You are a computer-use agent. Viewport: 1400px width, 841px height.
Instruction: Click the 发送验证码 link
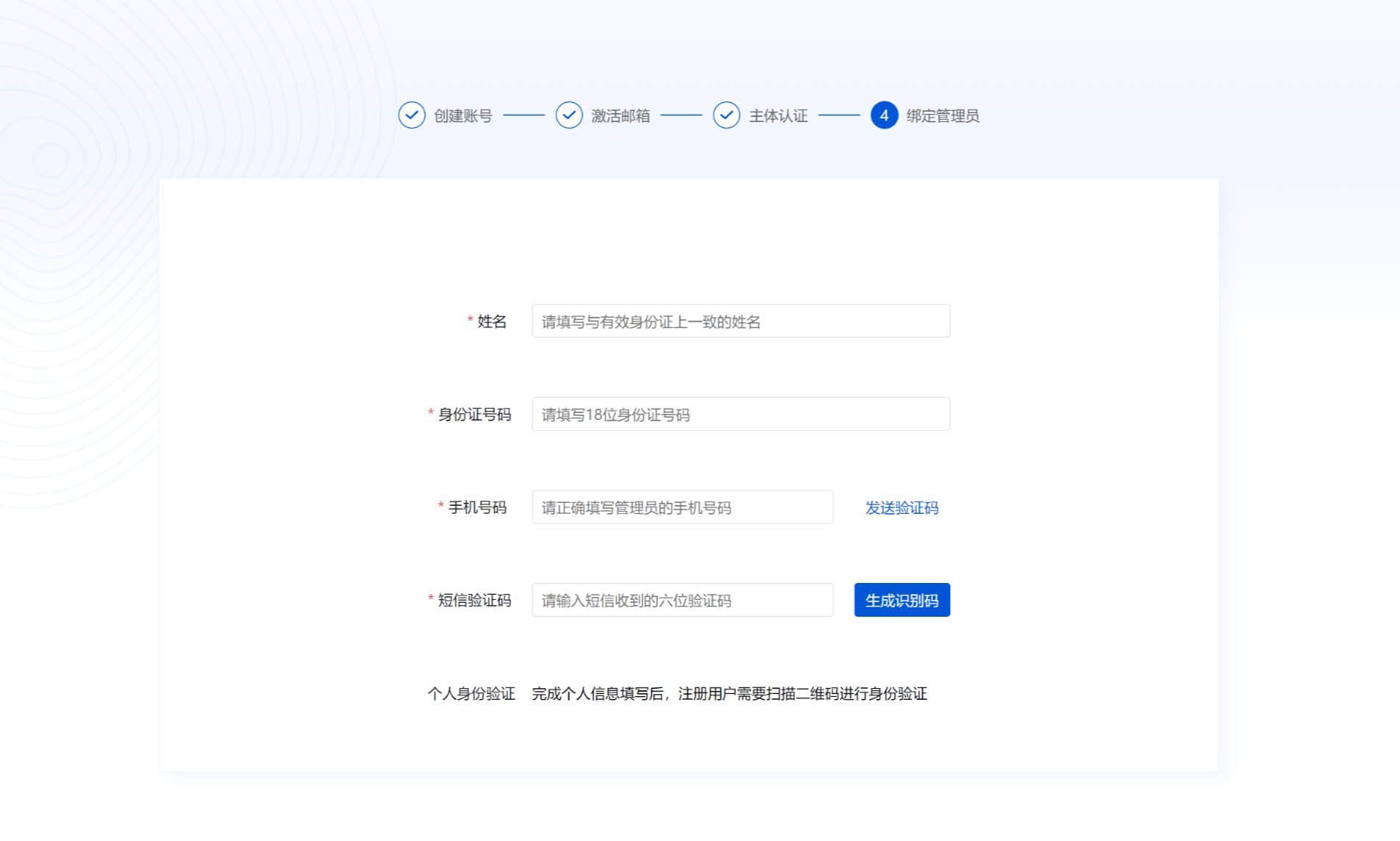pos(901,508)
